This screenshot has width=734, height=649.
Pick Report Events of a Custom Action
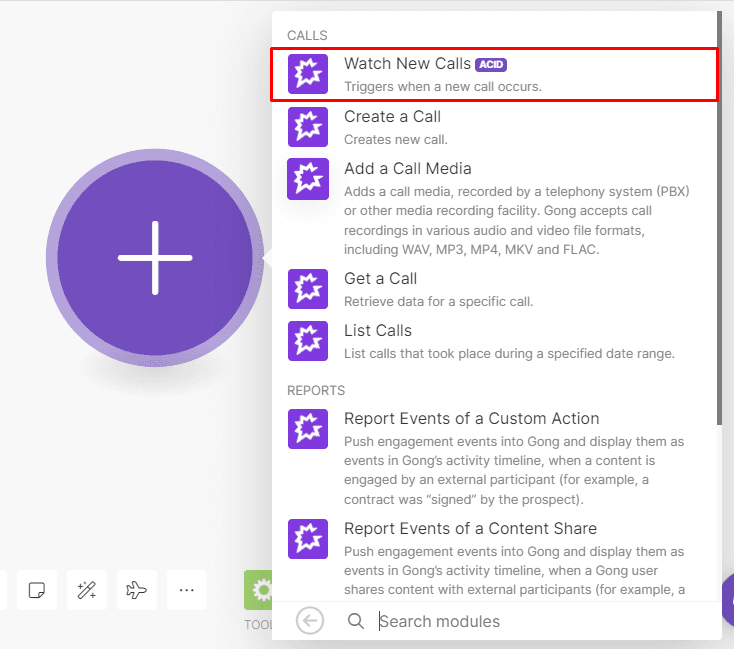tap(471, 419)
